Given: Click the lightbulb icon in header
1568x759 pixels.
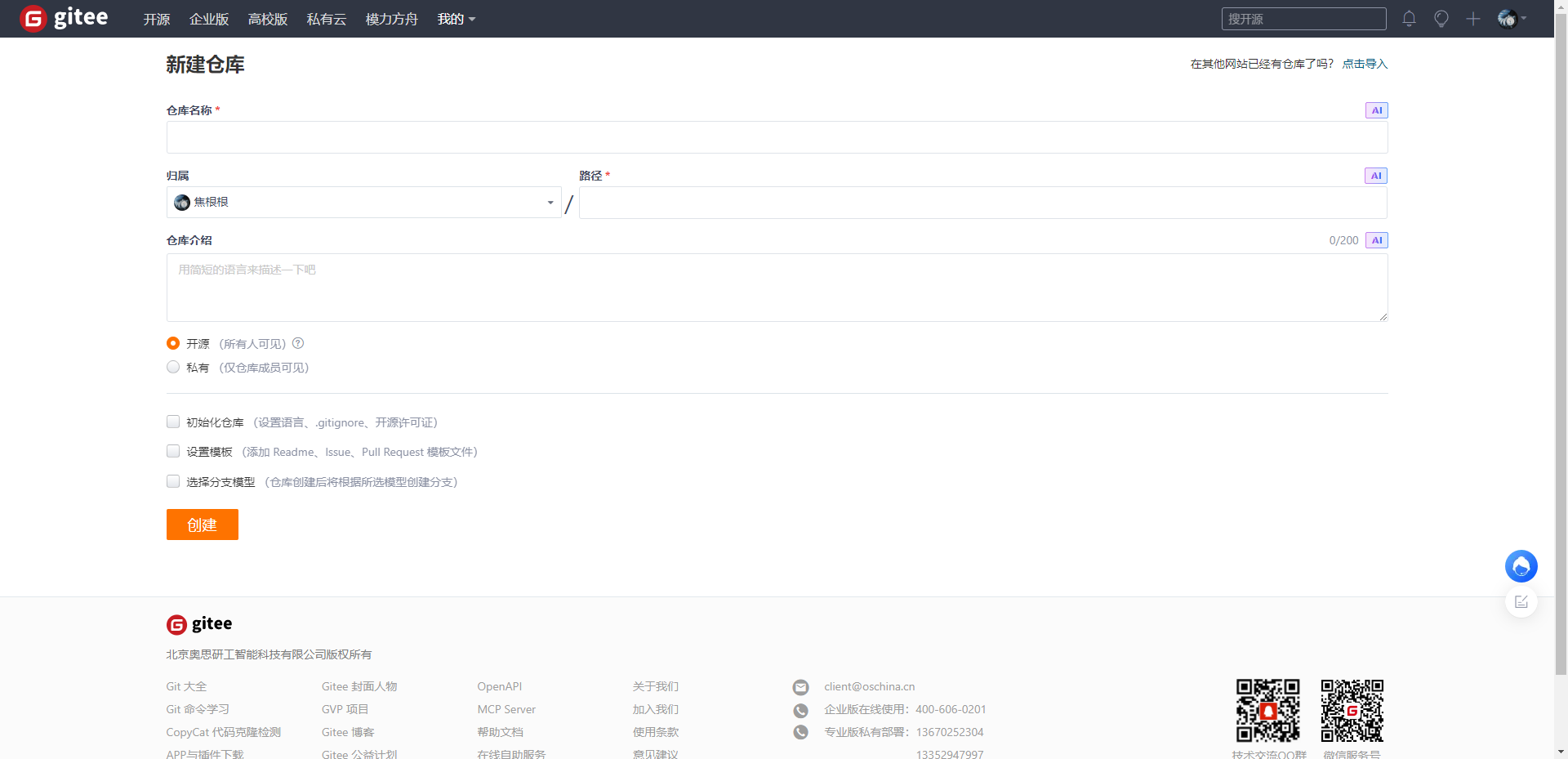Looking at the screenshot, I should pos(1441,19).
